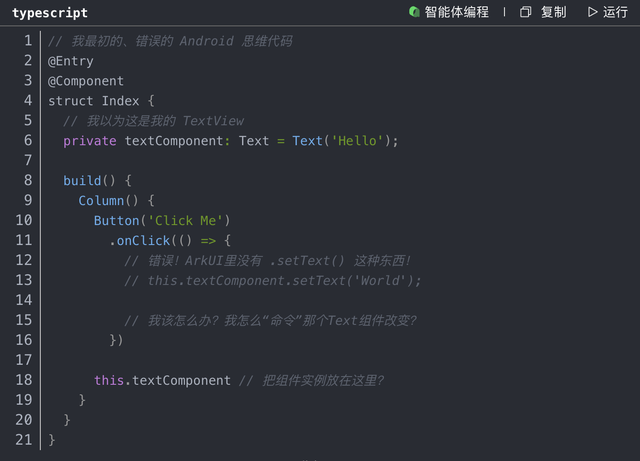The width and height of the screenshot is (640, 461).
Task: Place cursor on 'Hello' string literal
Action: pos(357,141)
